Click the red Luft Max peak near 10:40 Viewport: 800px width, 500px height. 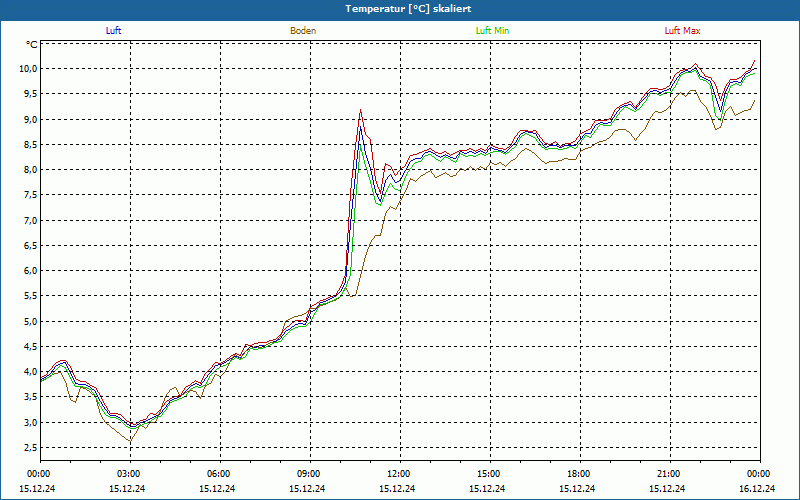tap(360, 110)
